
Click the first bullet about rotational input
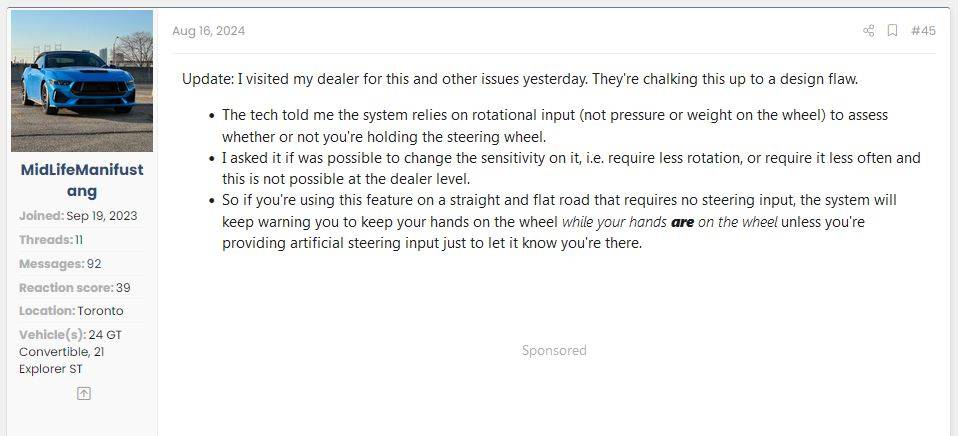[555, 126]
